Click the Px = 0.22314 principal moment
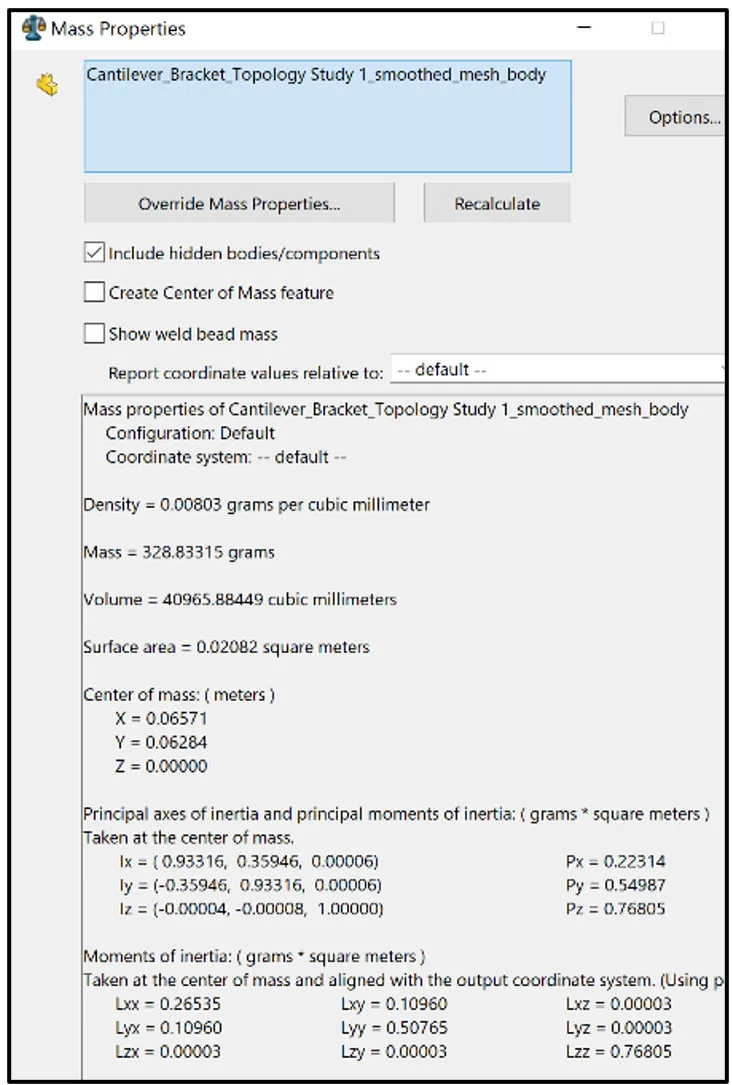 (x=615, y=862)
